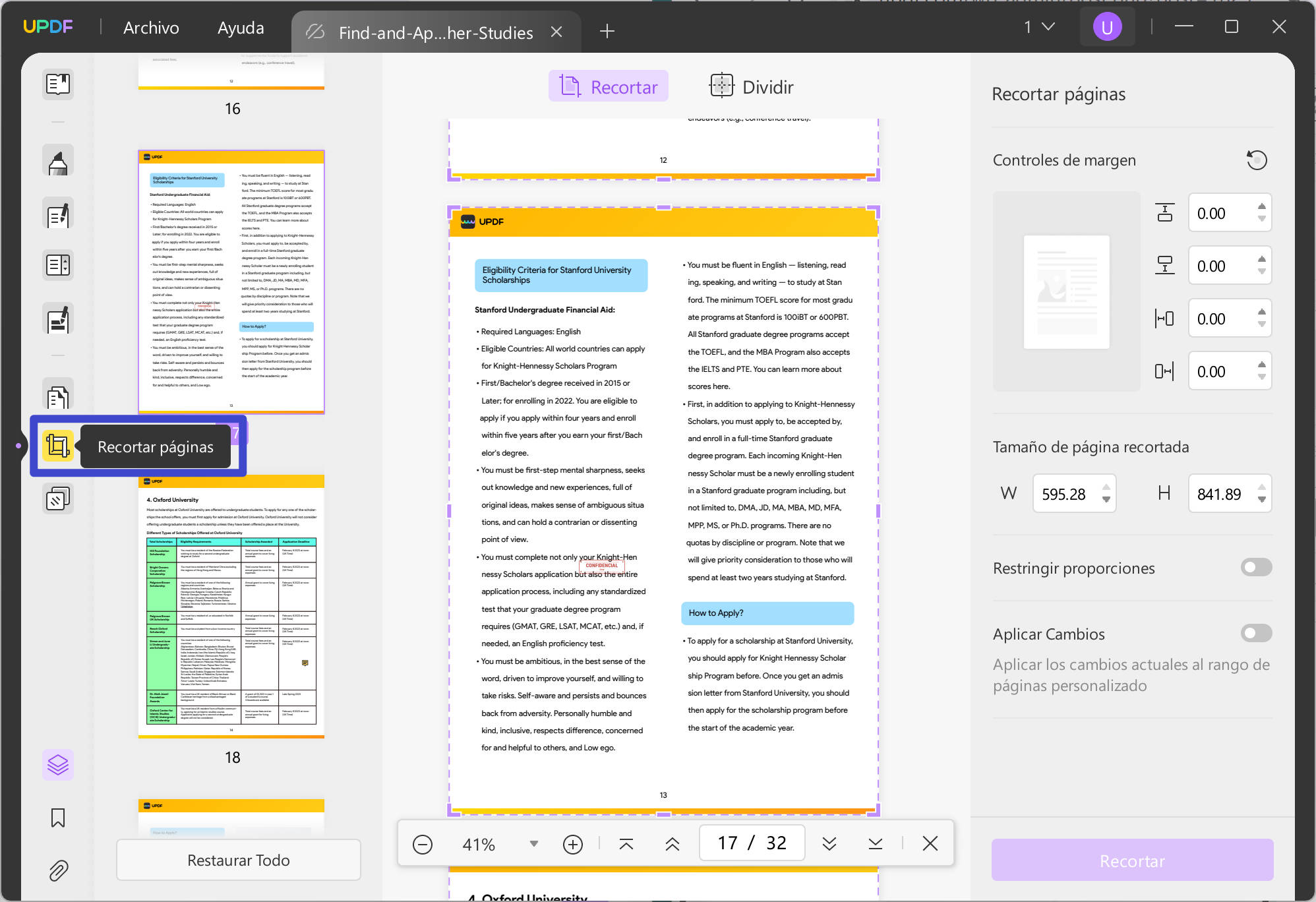Image resolution: width=1316 pixels, height=902 pixels.
Task: Select the highlighter Comment tool
Action: 58,162
